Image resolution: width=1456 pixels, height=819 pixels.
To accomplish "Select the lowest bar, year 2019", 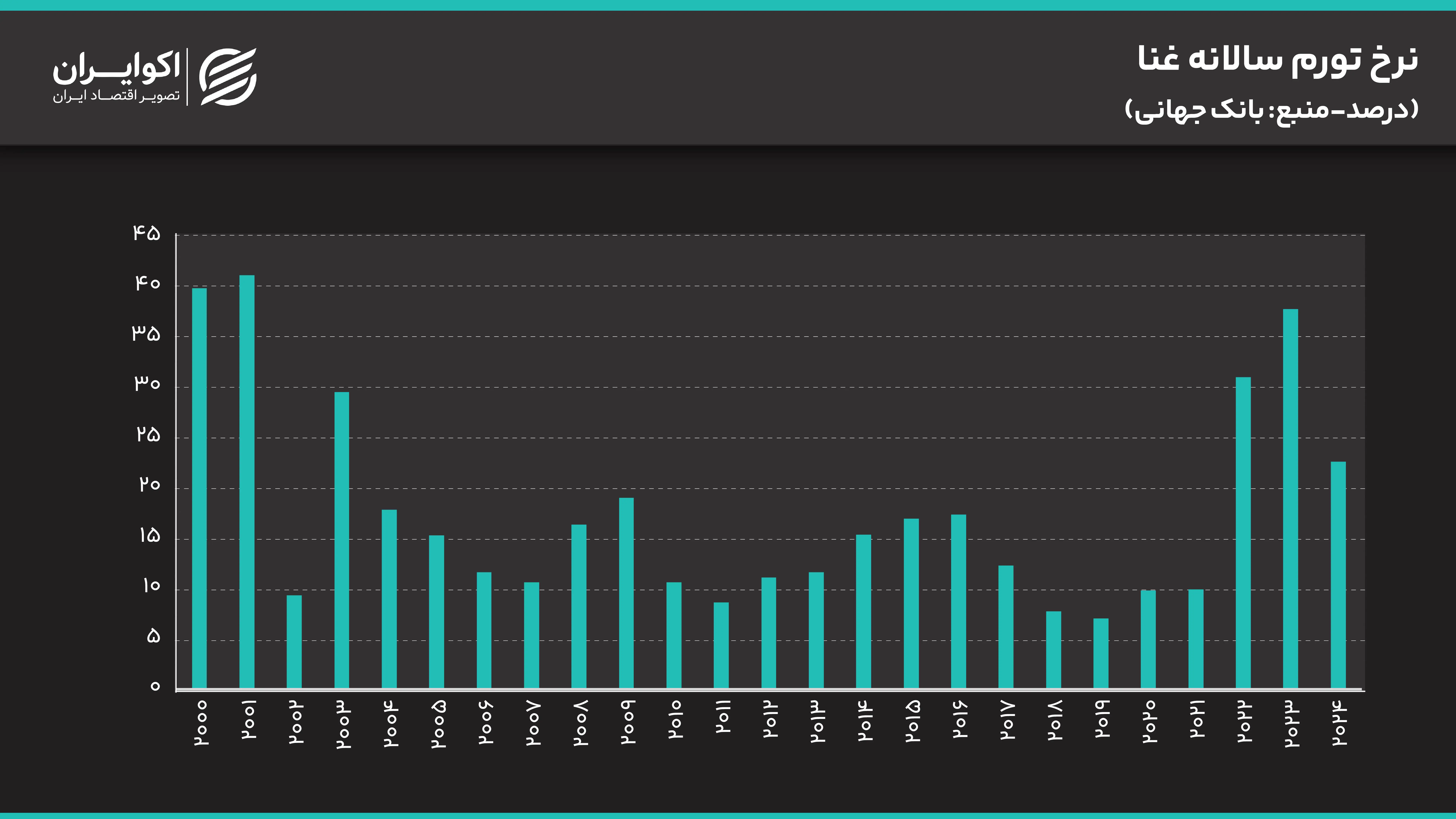I will click(1101, 653).
